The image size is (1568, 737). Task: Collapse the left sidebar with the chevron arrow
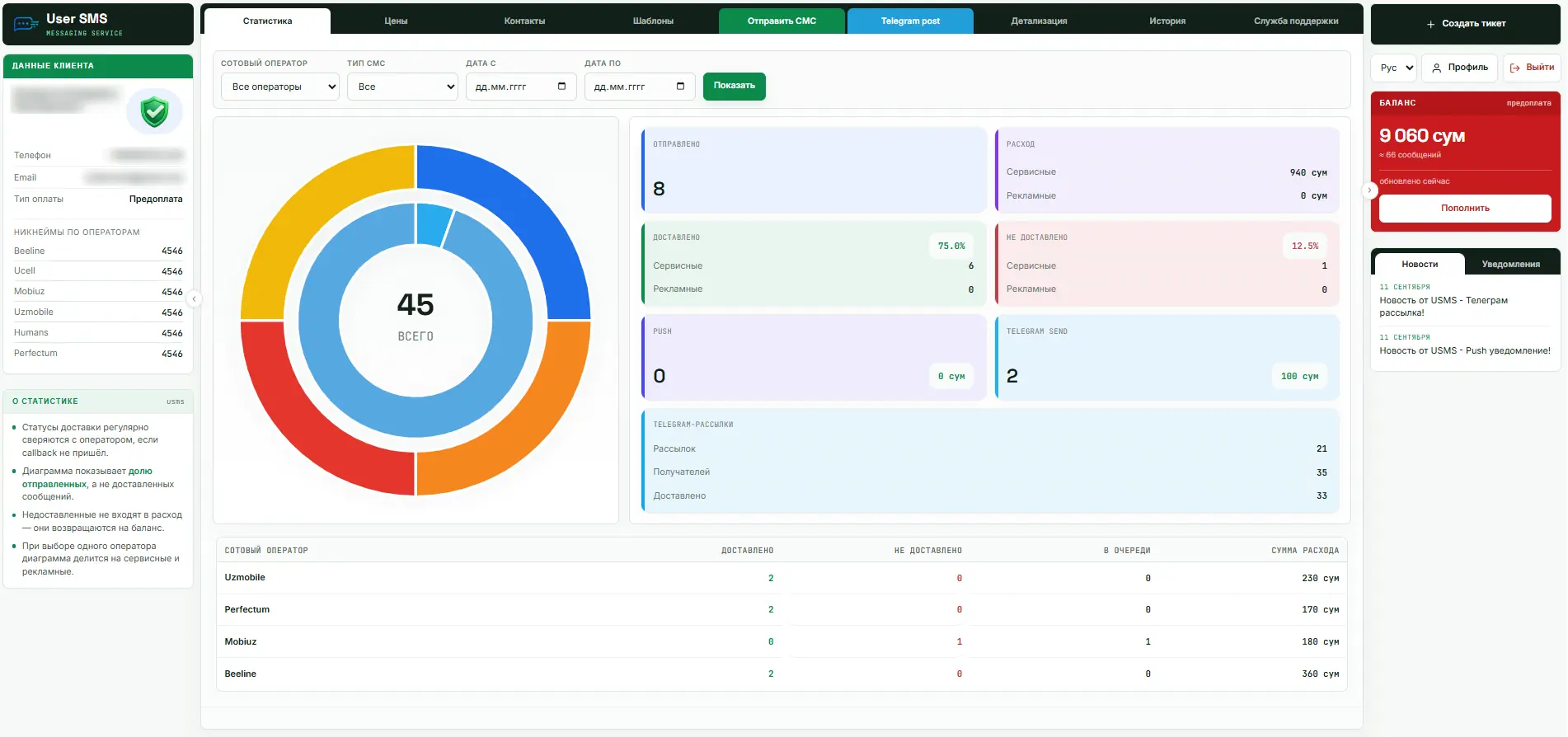[195, 298]
